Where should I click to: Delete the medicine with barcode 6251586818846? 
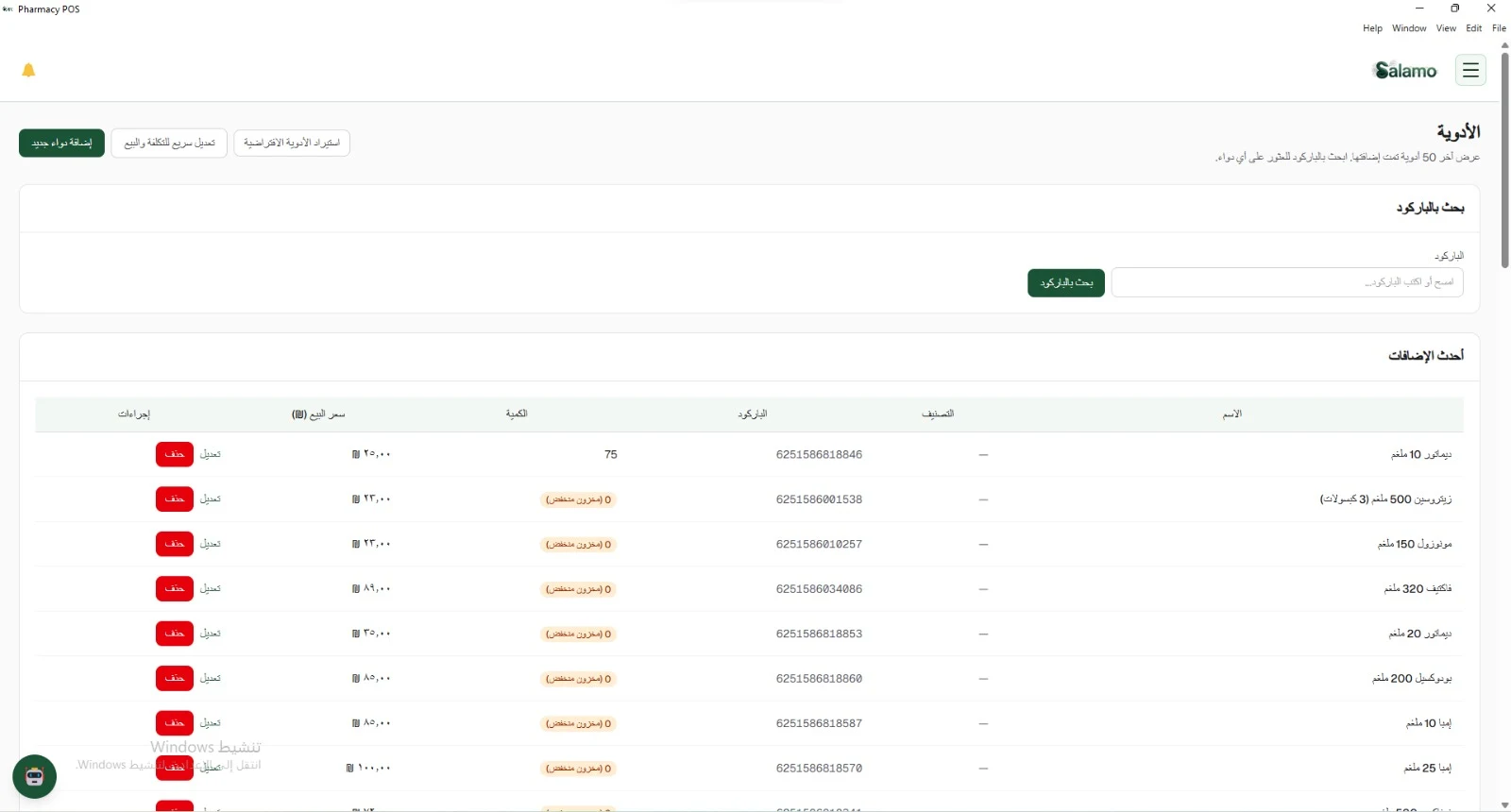click(x=175, y=454)
